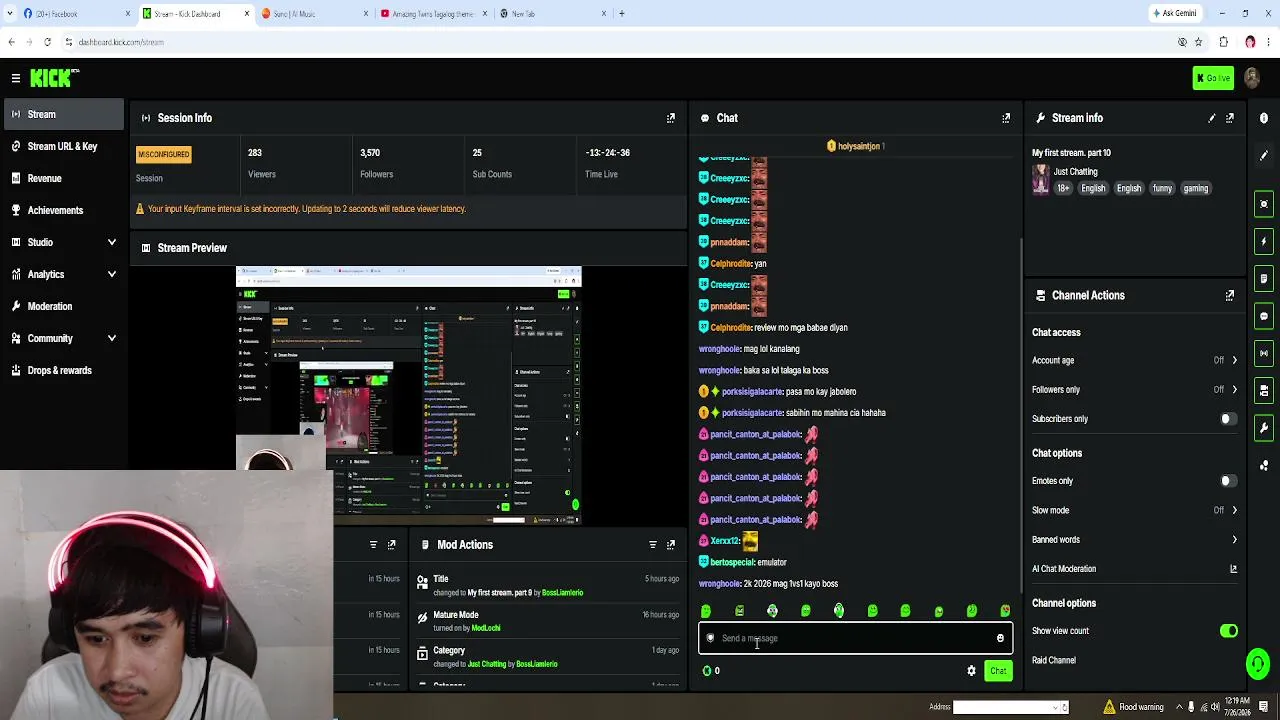Select the first green emote above message box
This screenshot has width=1280, height=720.
[706, 611]
